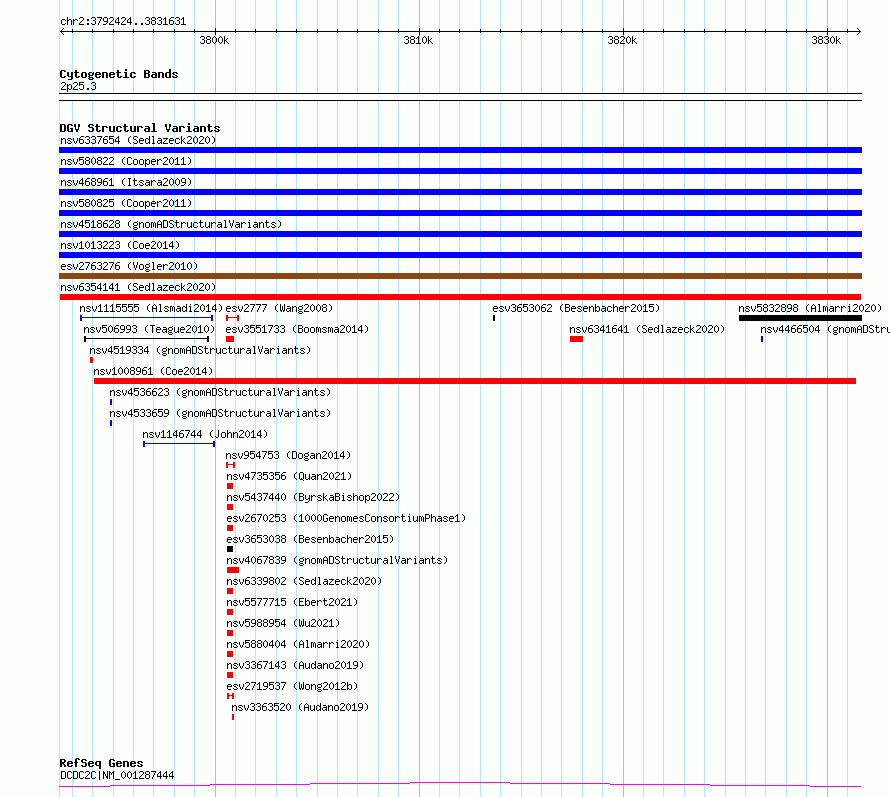Click the 3810k ruler label

pos(418,40)
